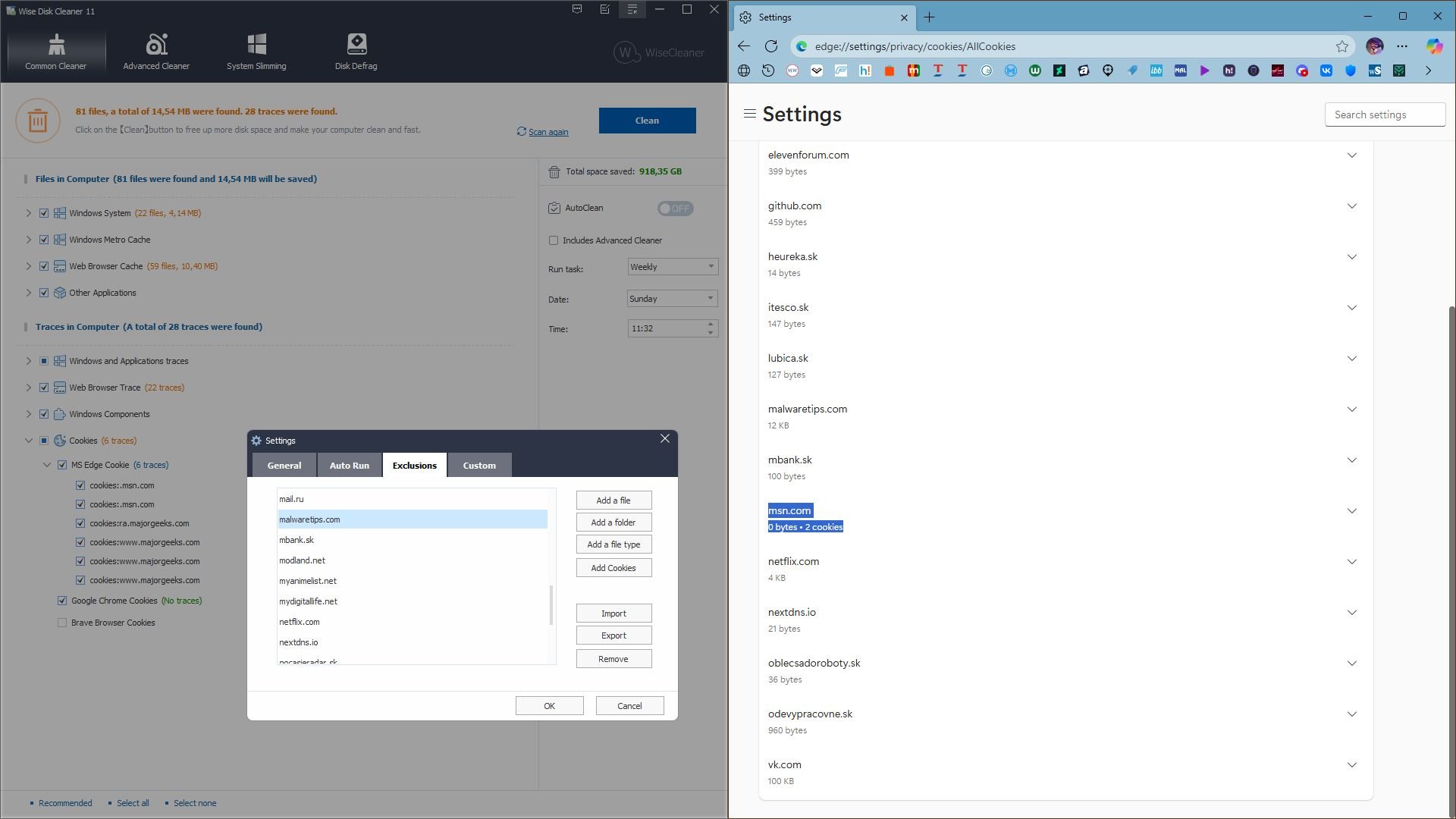Click the Select none link
Screen dimensions: 1456x819
(195, 803)
